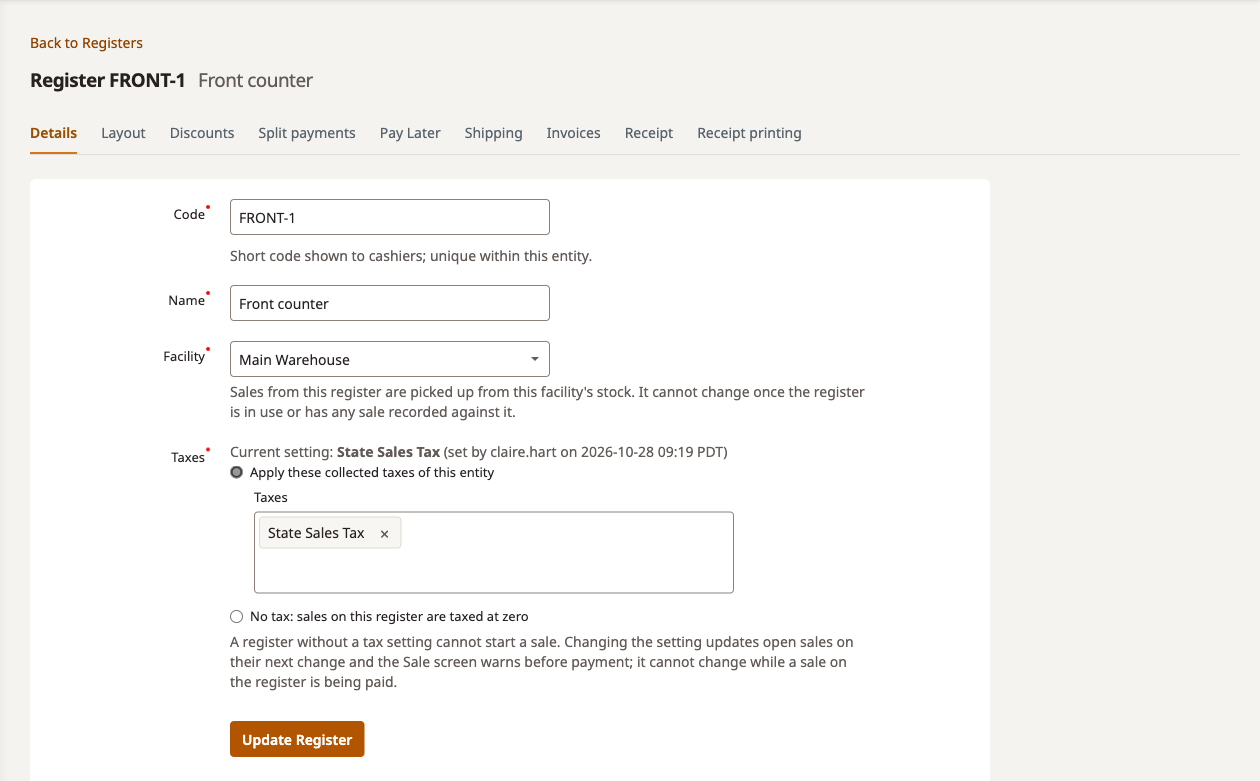The height and width of the screenshot is (781, 1260).
Task: View the Invoices tab
Action: pos(573,133)
